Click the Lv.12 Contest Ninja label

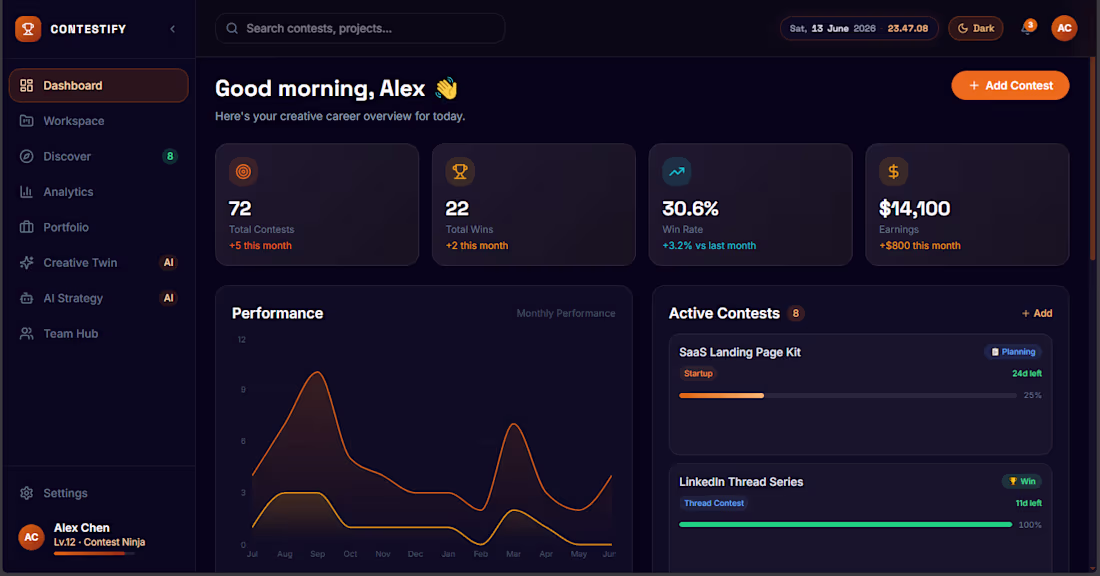coord(100,542)
